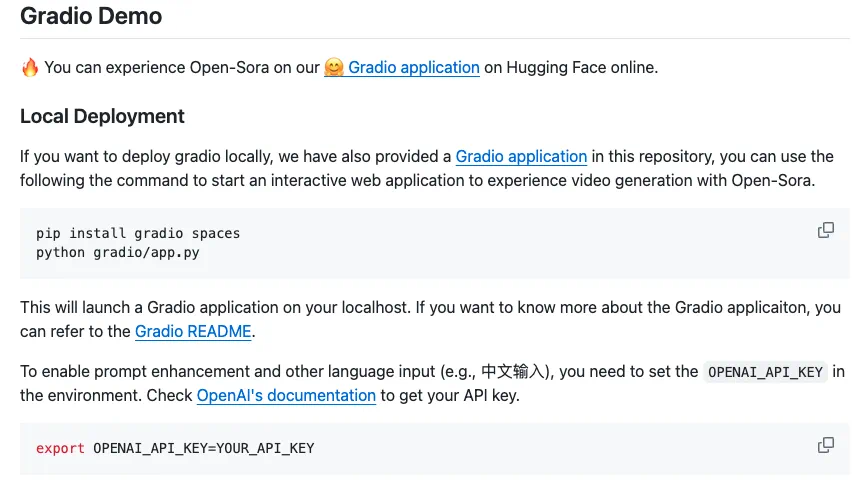Viewport: 868px width, 483px height.
Task: Copy the export OPENAI_API_KEY command
Action: point(825,445)
